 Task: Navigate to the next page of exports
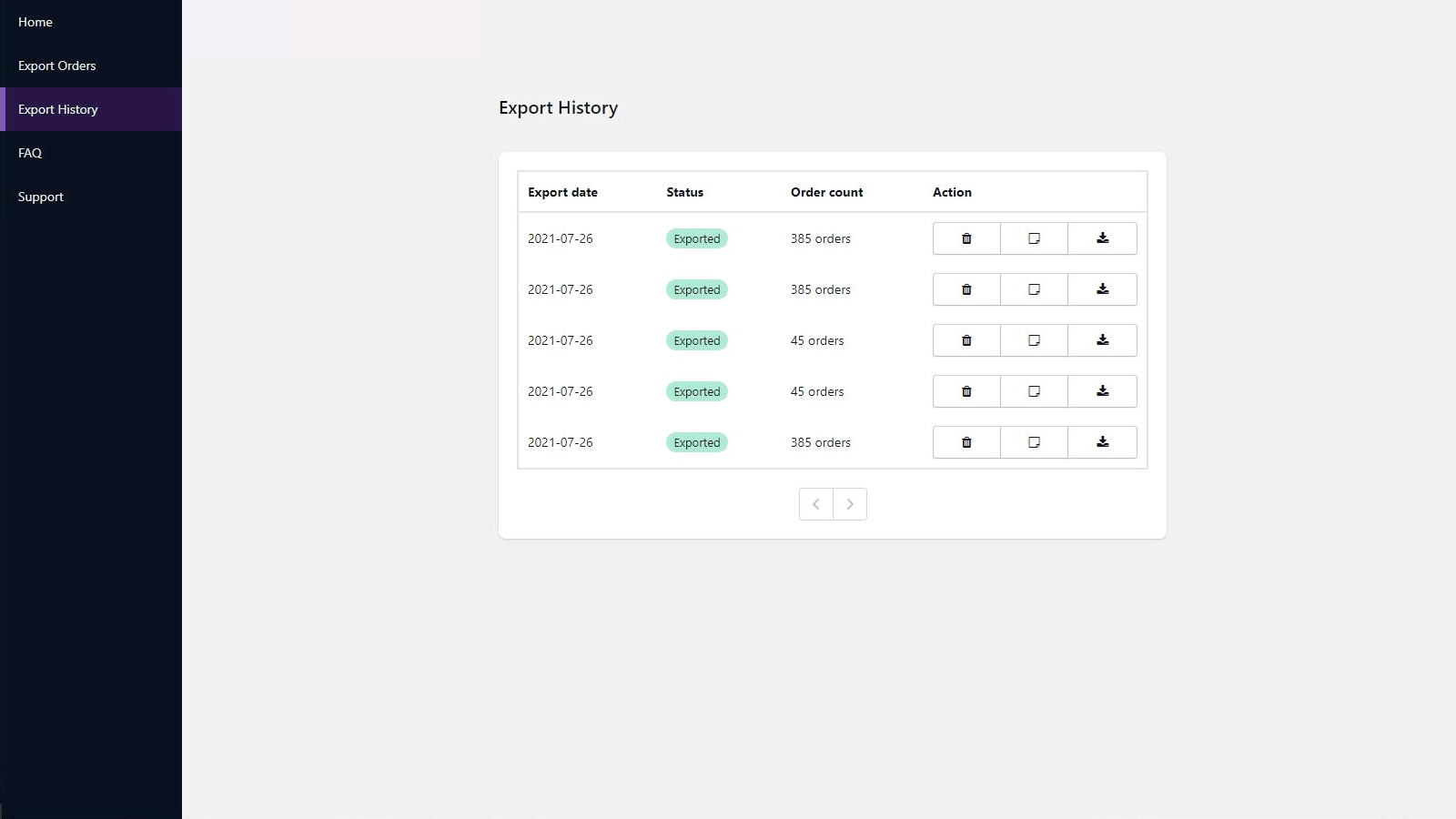click(850, 503)
